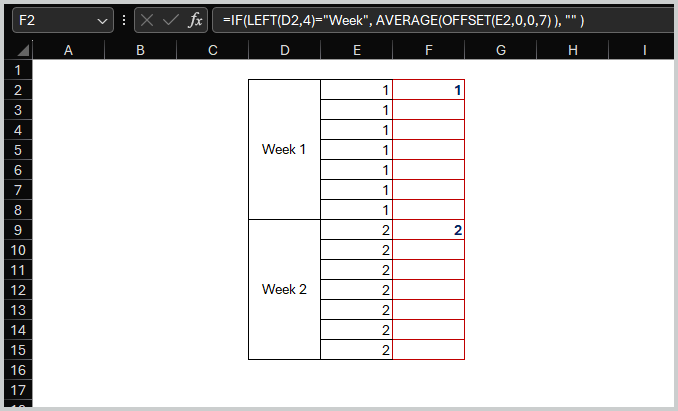Viewport: 678px width, 411px height.
Task: Select column C header
Action: tap(212, 50)
